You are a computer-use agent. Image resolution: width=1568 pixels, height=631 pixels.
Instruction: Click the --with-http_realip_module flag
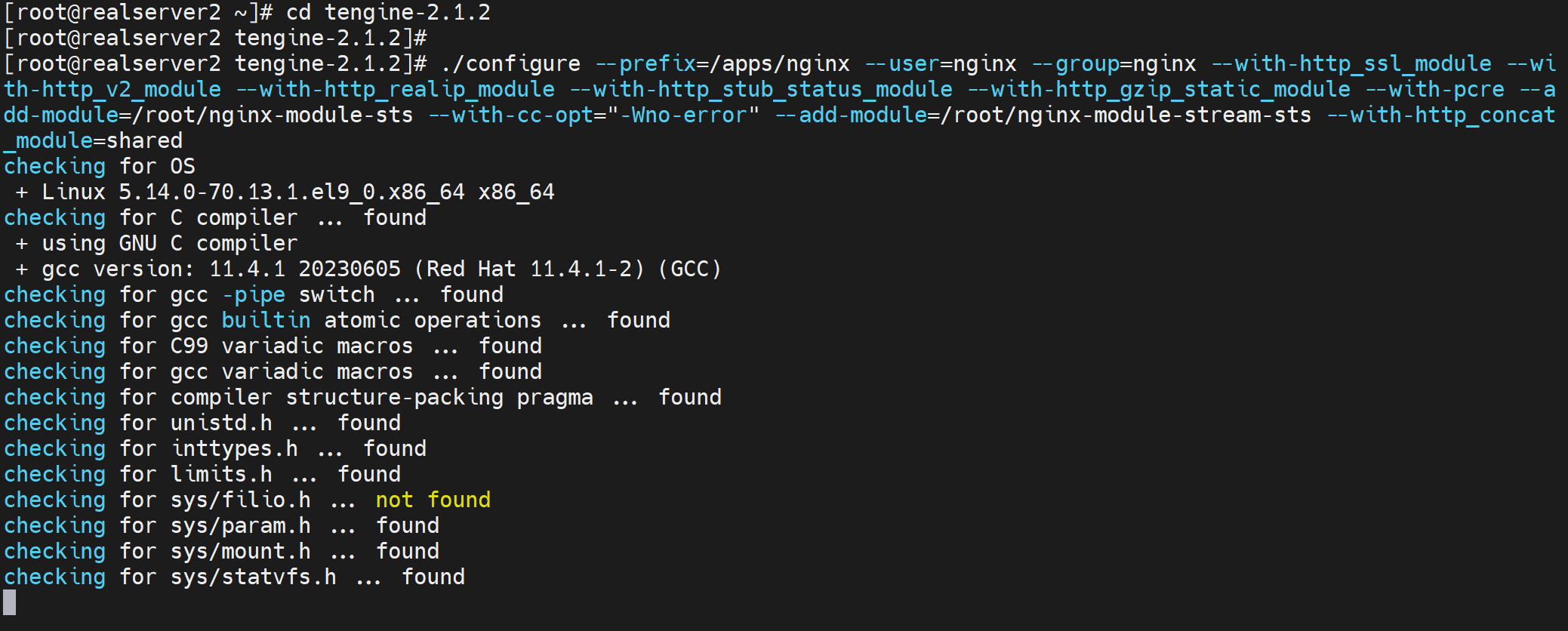(396, 89)
